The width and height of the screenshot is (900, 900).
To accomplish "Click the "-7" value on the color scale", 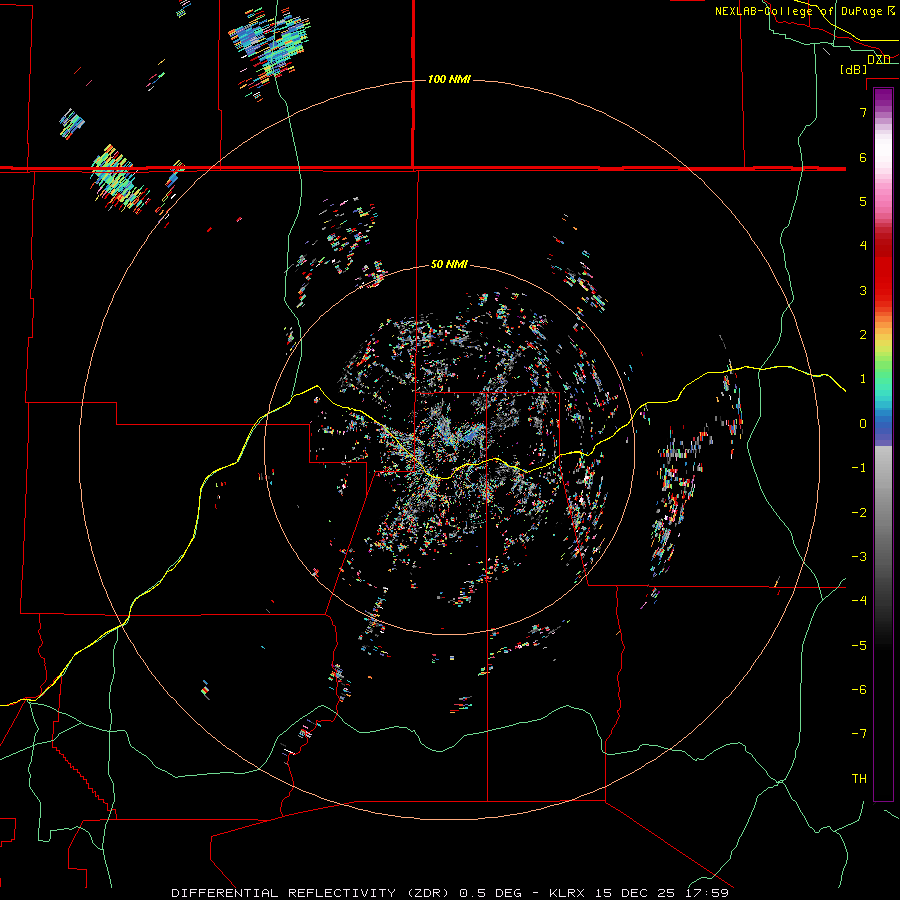I will coord(859,734).
